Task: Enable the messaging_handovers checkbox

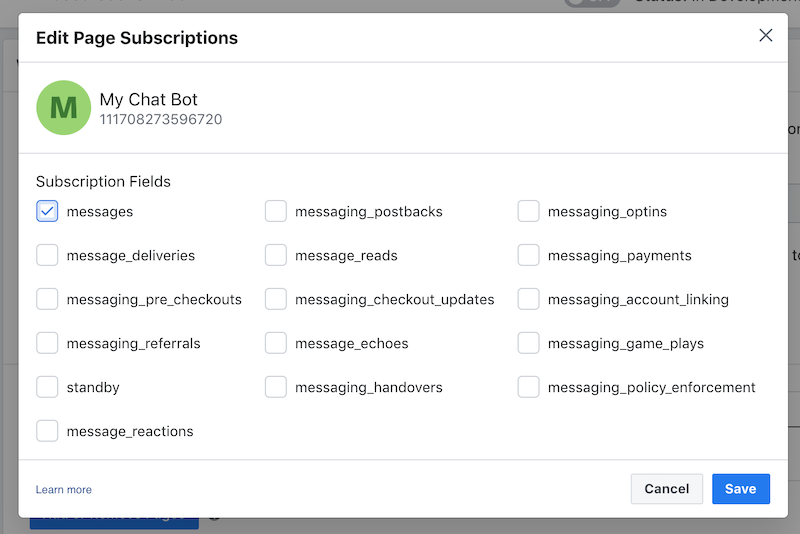Action: (x=276, y=388)
